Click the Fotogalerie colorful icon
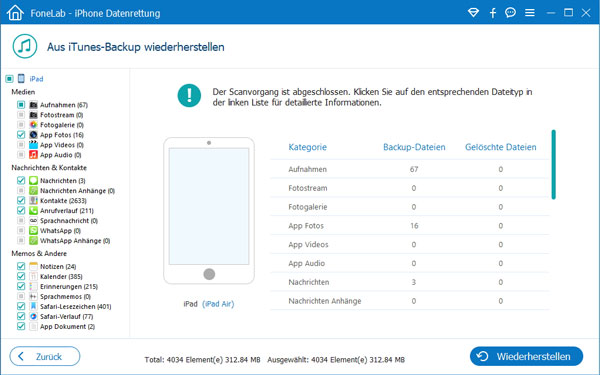The height and width of the screenshot is (375, 600). pos(33,125)
